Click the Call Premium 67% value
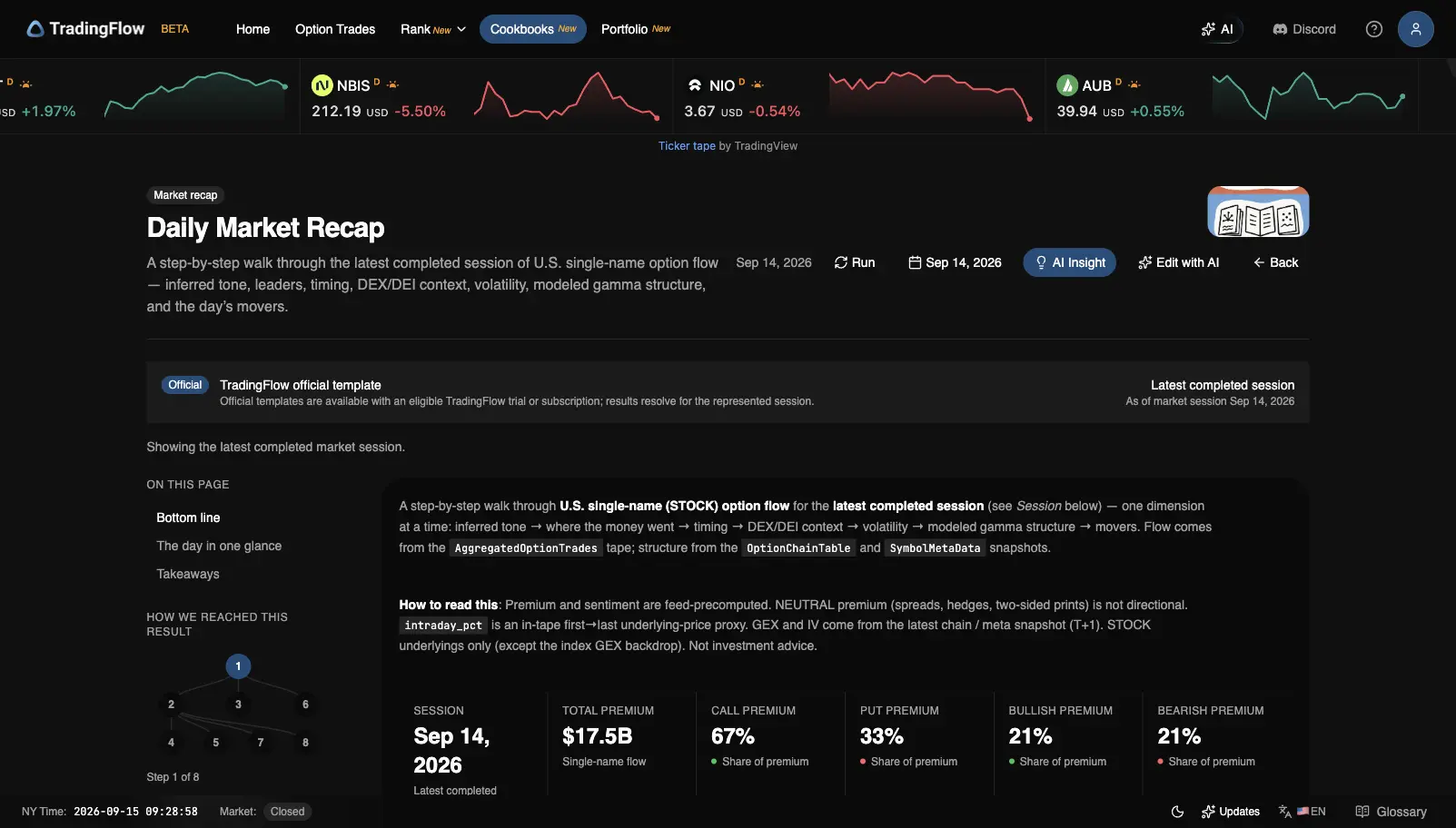Screen dimensions: 1456x828 pos(733,736)
